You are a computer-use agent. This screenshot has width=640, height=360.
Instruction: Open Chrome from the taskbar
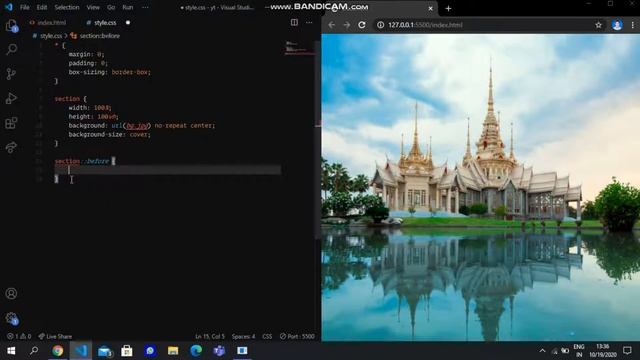click(58, 351)
